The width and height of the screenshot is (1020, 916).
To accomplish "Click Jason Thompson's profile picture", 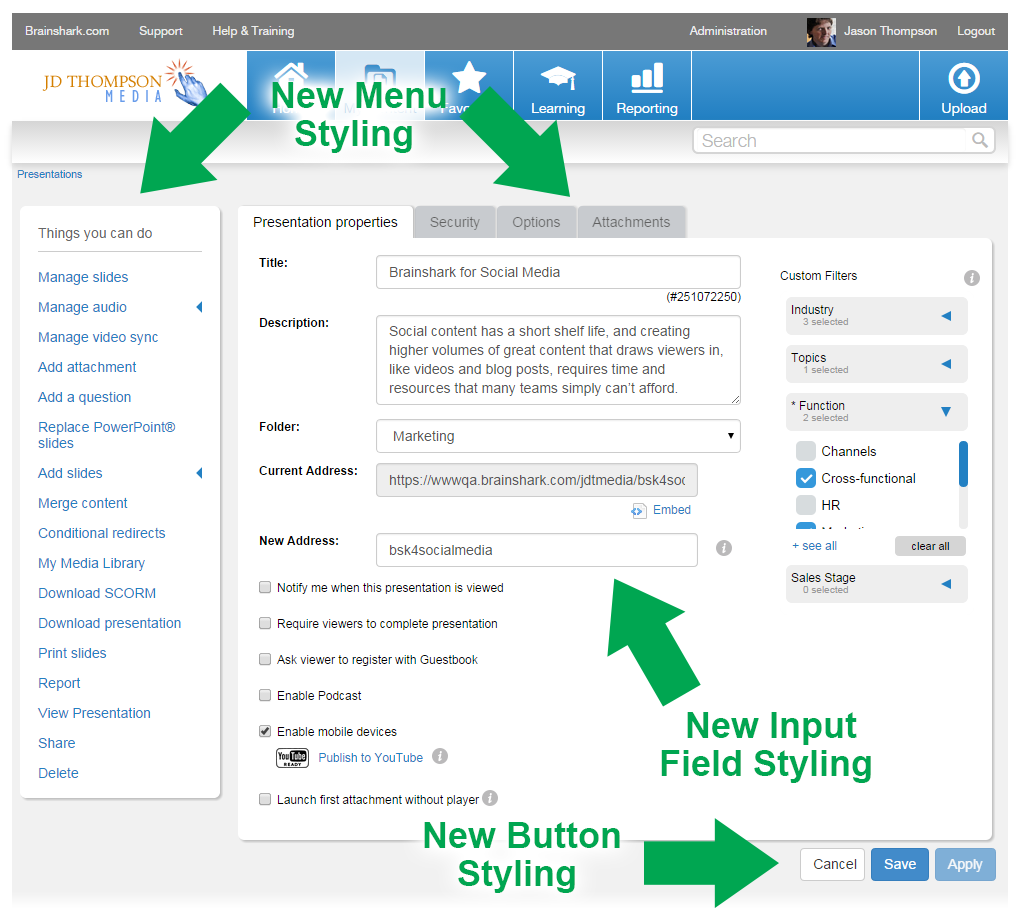I will [x=821, y=31].
